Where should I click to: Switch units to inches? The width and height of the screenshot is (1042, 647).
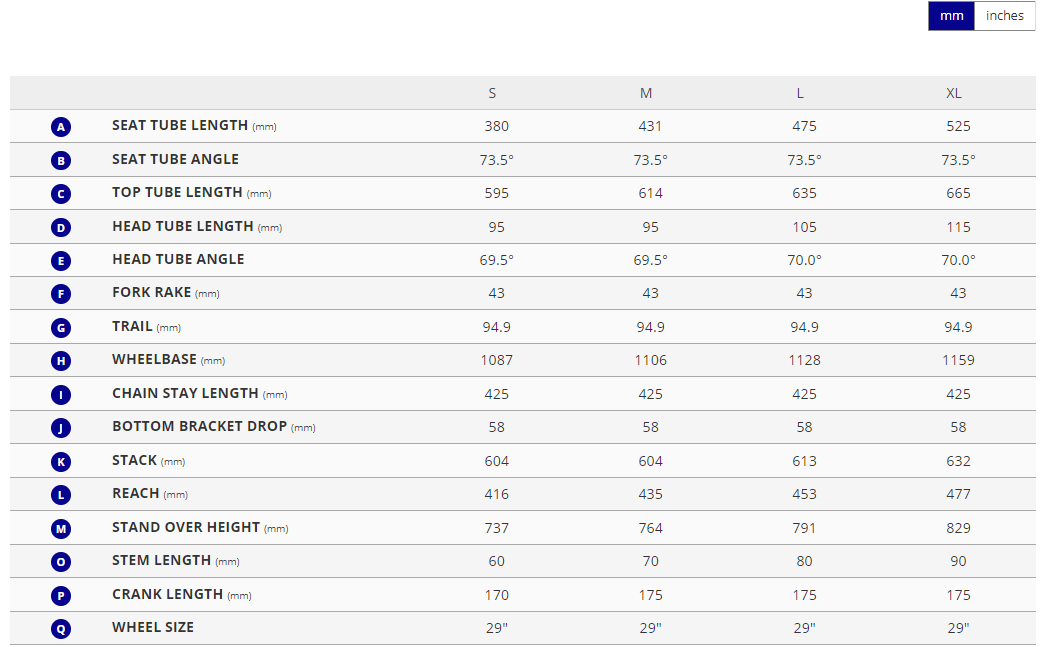[x=1004, y=16]
